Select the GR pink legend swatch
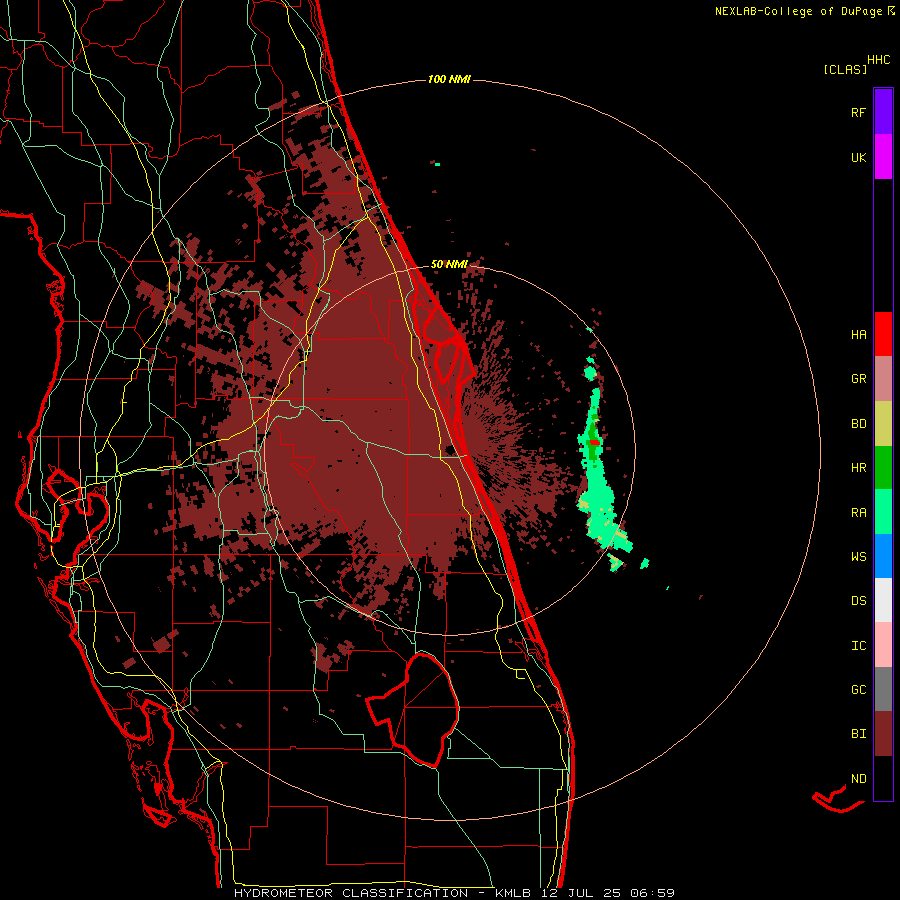 883,379
